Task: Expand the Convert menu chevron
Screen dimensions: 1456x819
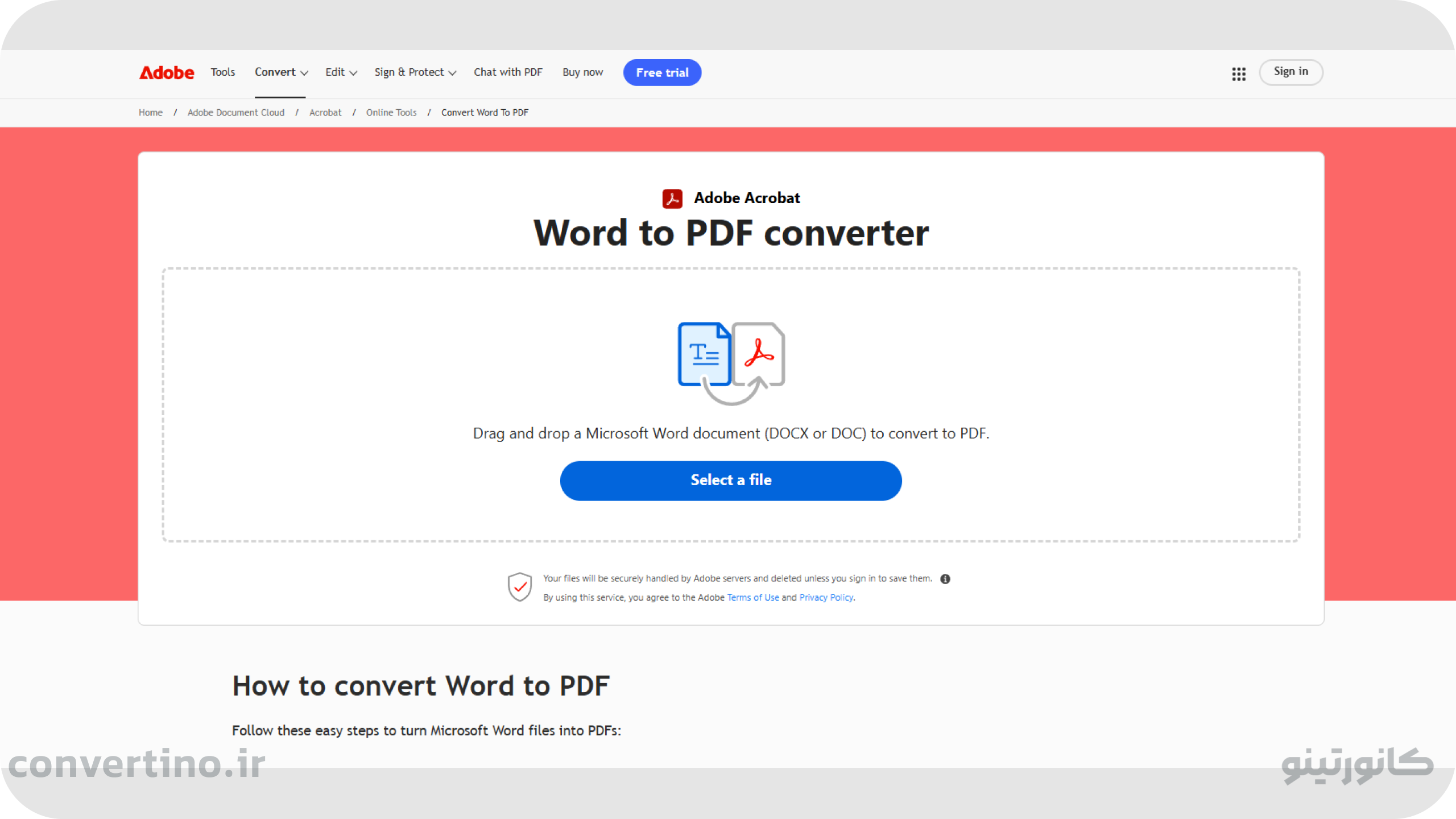Action: pyautogui.click(x=304, y=73)
